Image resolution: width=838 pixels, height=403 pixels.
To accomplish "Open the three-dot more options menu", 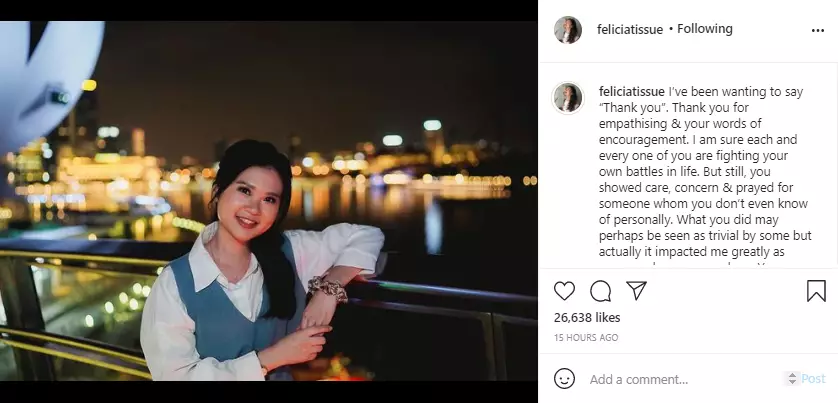I will coord(818,30).
